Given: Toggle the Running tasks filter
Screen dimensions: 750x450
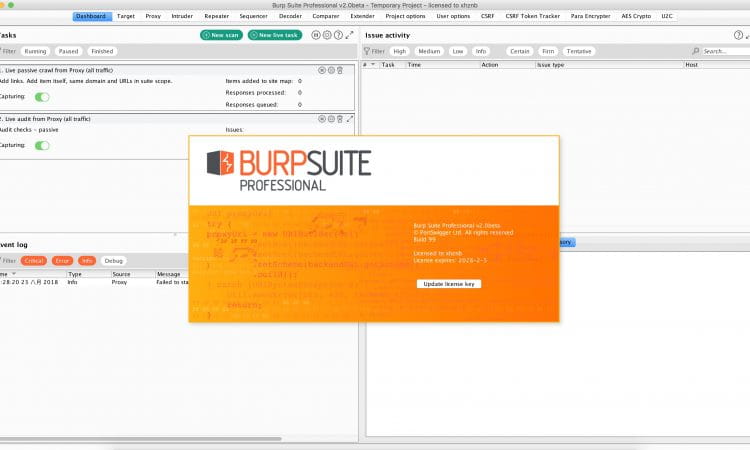Looking at the screenshot, I should point(35,51).
